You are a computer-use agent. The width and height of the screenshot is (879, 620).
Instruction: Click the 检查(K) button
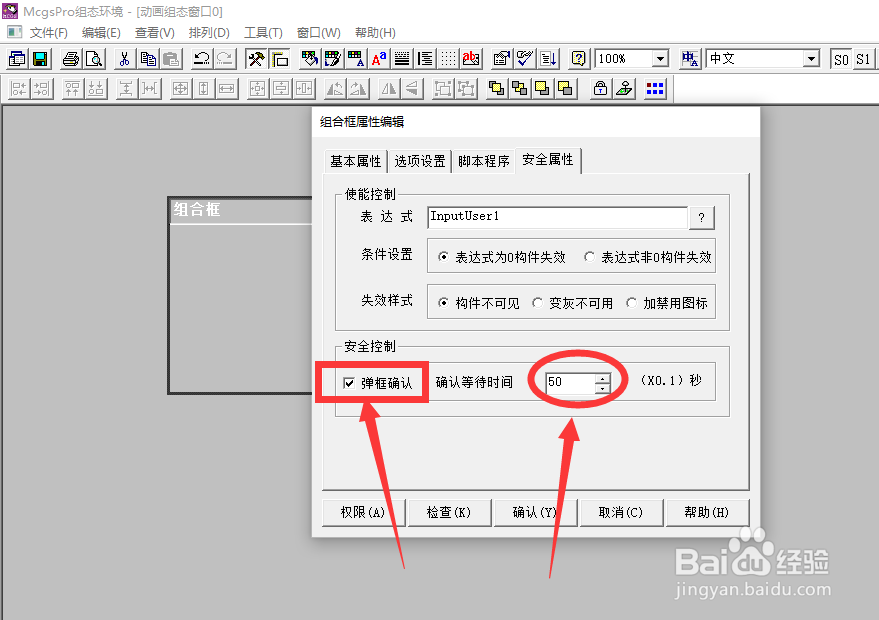(x=449, y=512)
